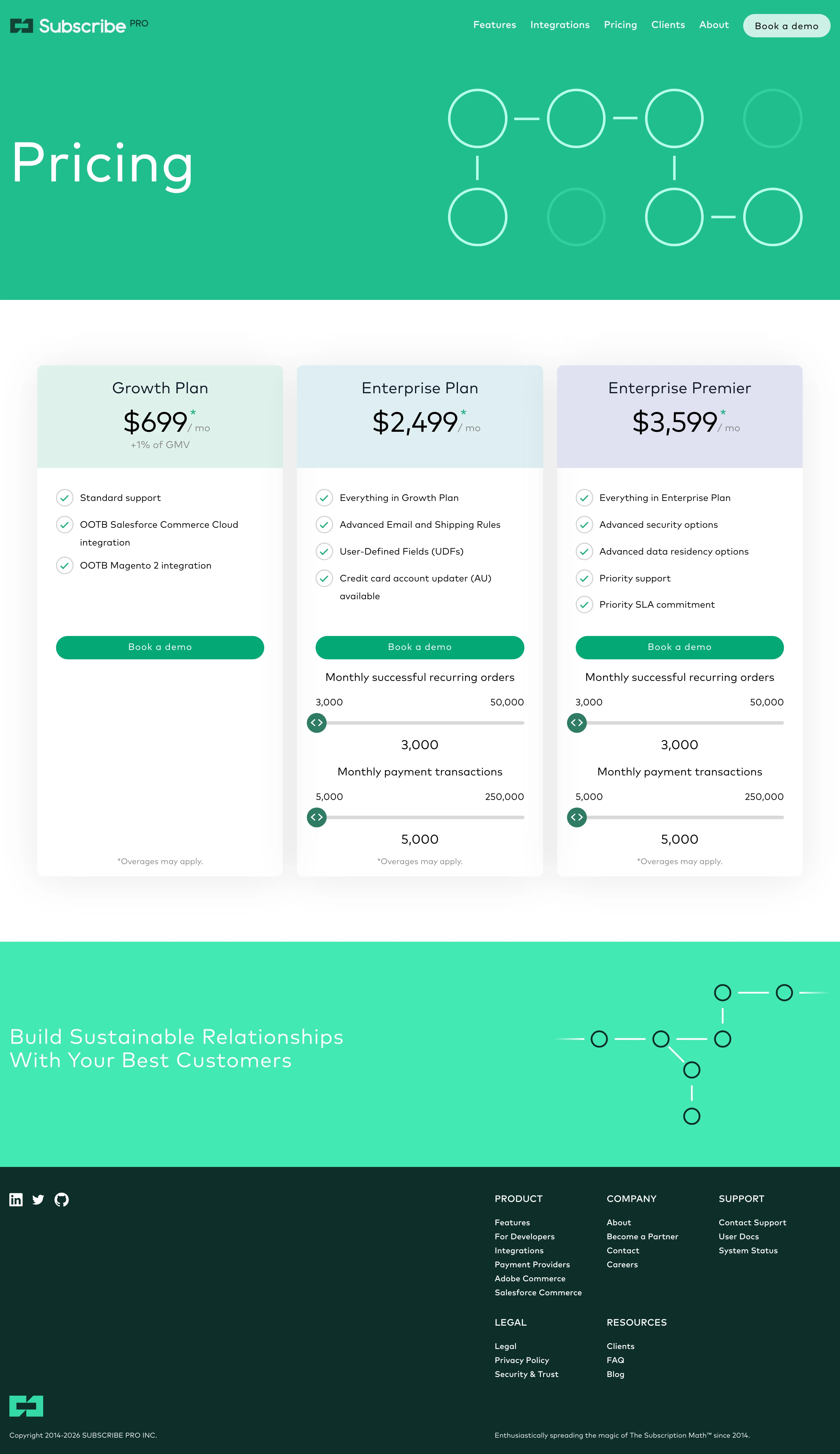Open the Features menu item in header

(x=494, y=25)
